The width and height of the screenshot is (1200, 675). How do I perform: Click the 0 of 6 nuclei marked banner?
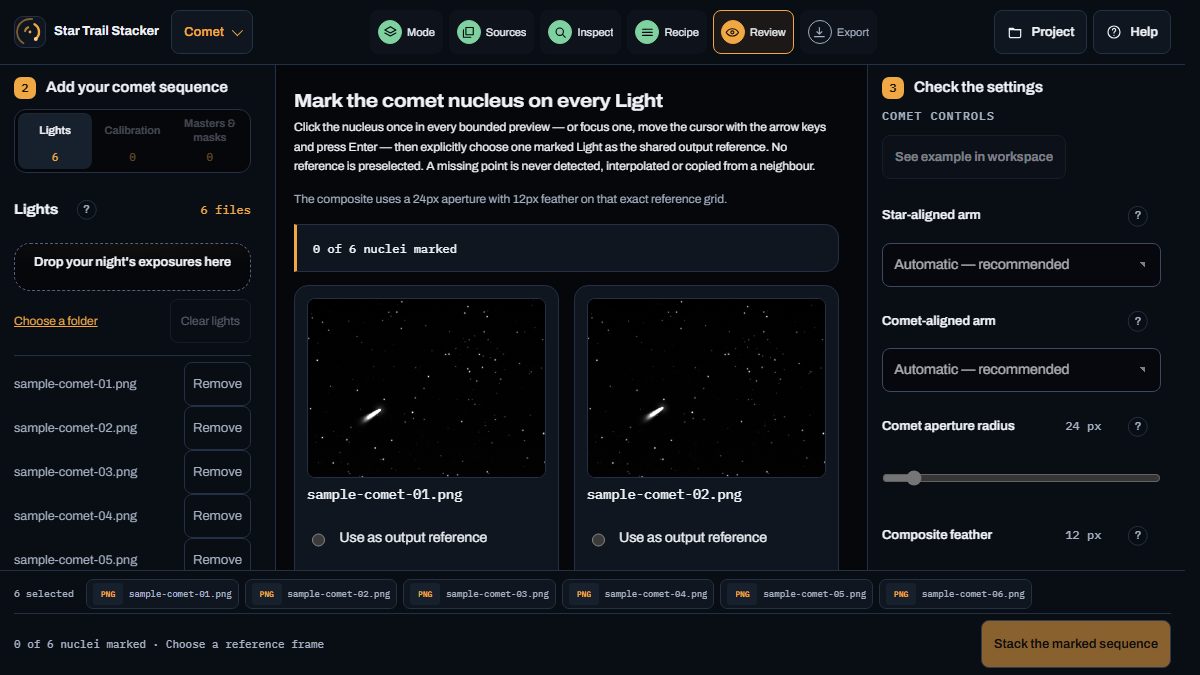point(566,248)
